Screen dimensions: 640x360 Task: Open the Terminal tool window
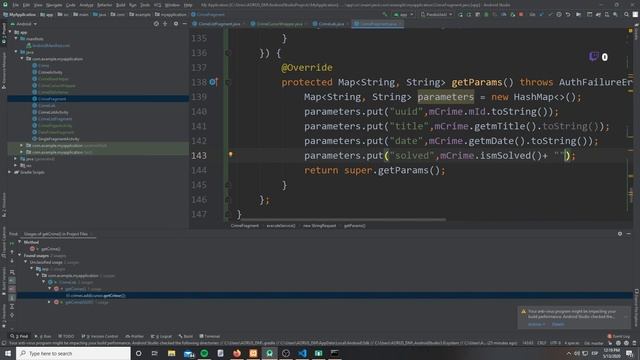point(210,336)
